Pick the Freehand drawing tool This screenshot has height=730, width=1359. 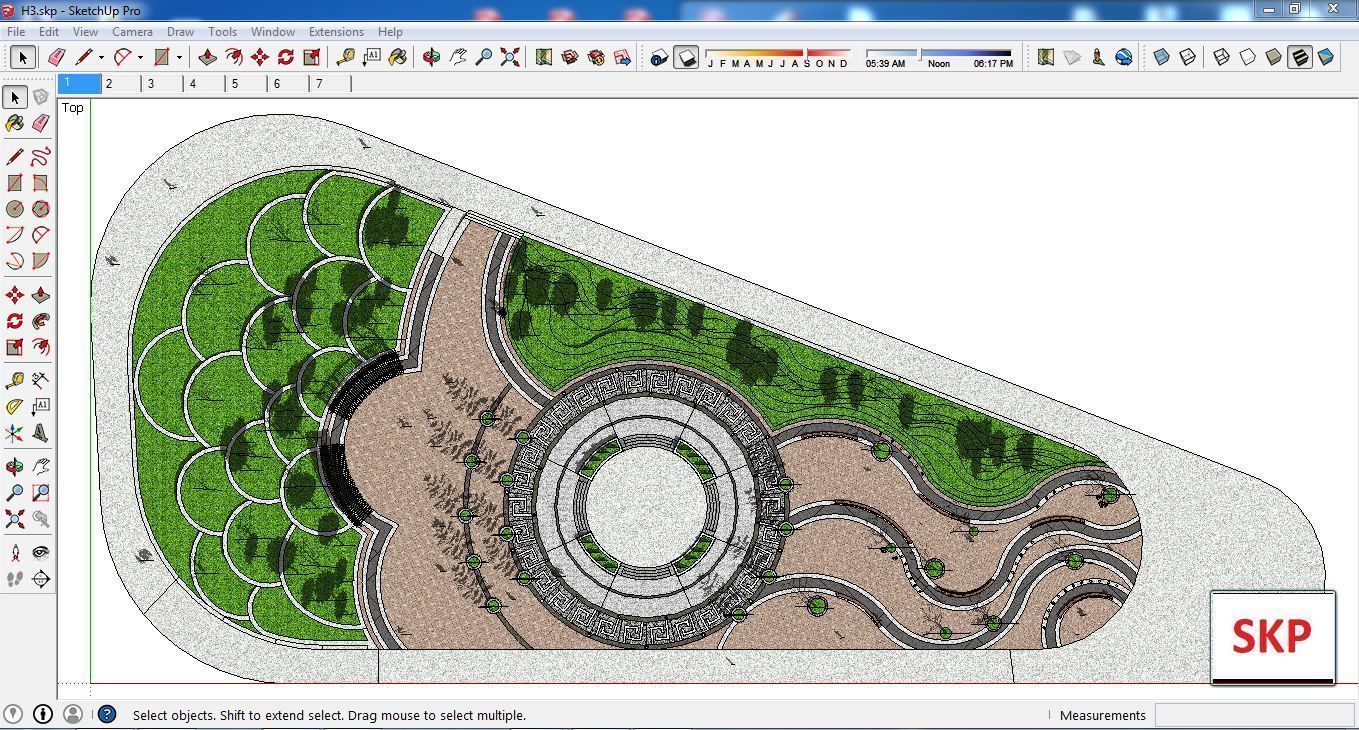point(40,157)
